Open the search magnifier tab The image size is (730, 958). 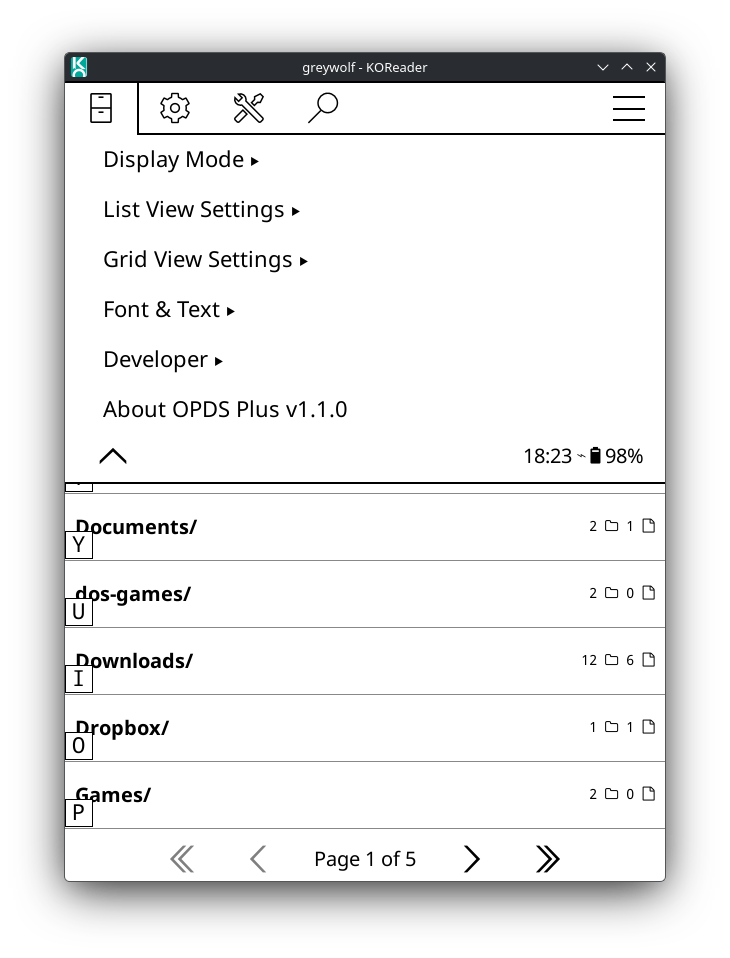pyautogui.click(x=323, y=108)
